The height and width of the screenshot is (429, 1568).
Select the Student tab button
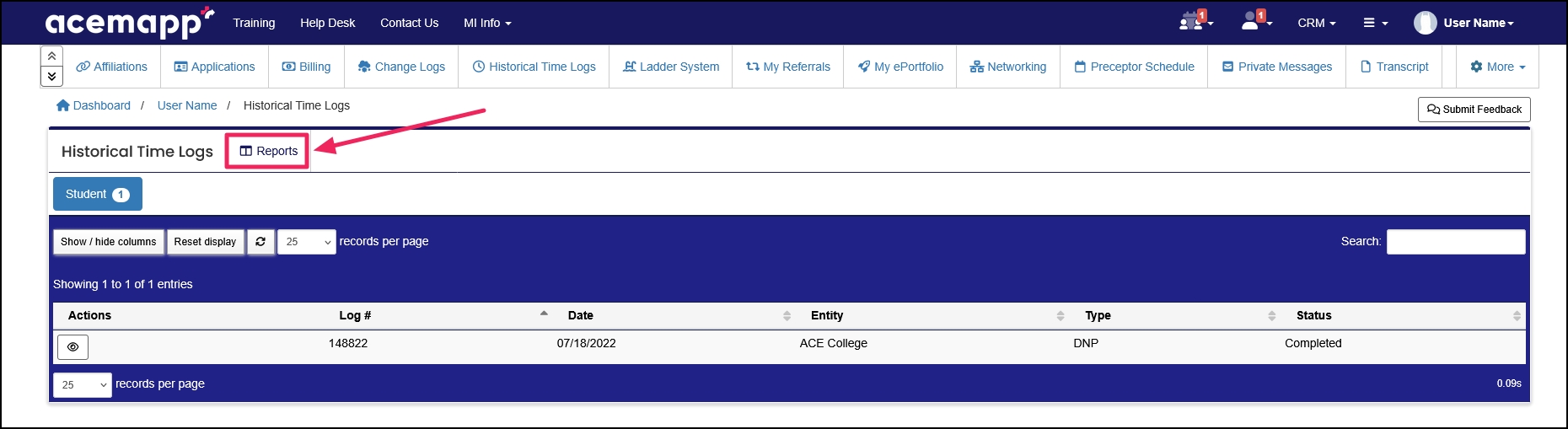coord(98,194)
